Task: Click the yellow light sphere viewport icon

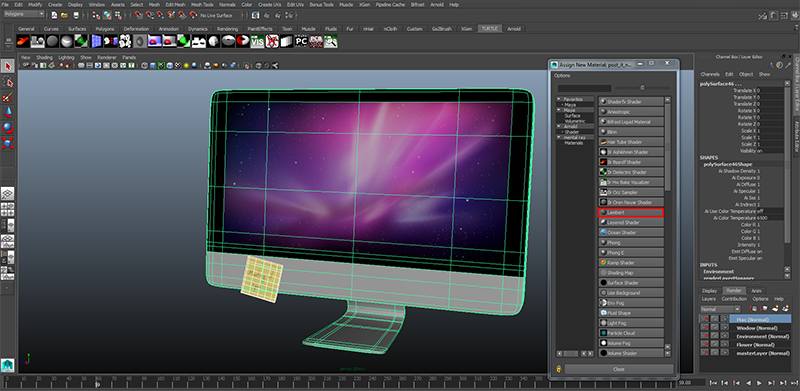Action: [x=186, y=65]
